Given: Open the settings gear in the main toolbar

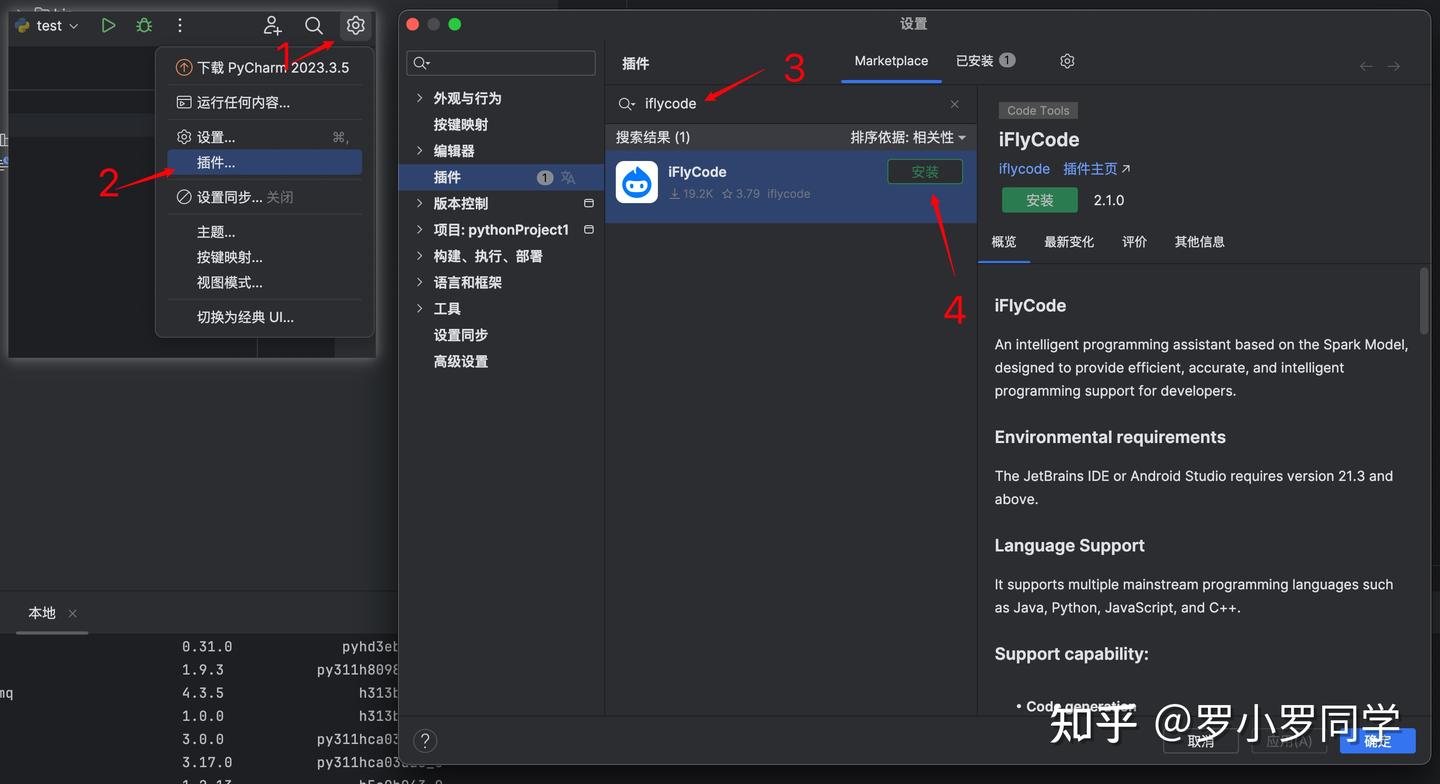Looking at the screenshot, I should [355, 25].
